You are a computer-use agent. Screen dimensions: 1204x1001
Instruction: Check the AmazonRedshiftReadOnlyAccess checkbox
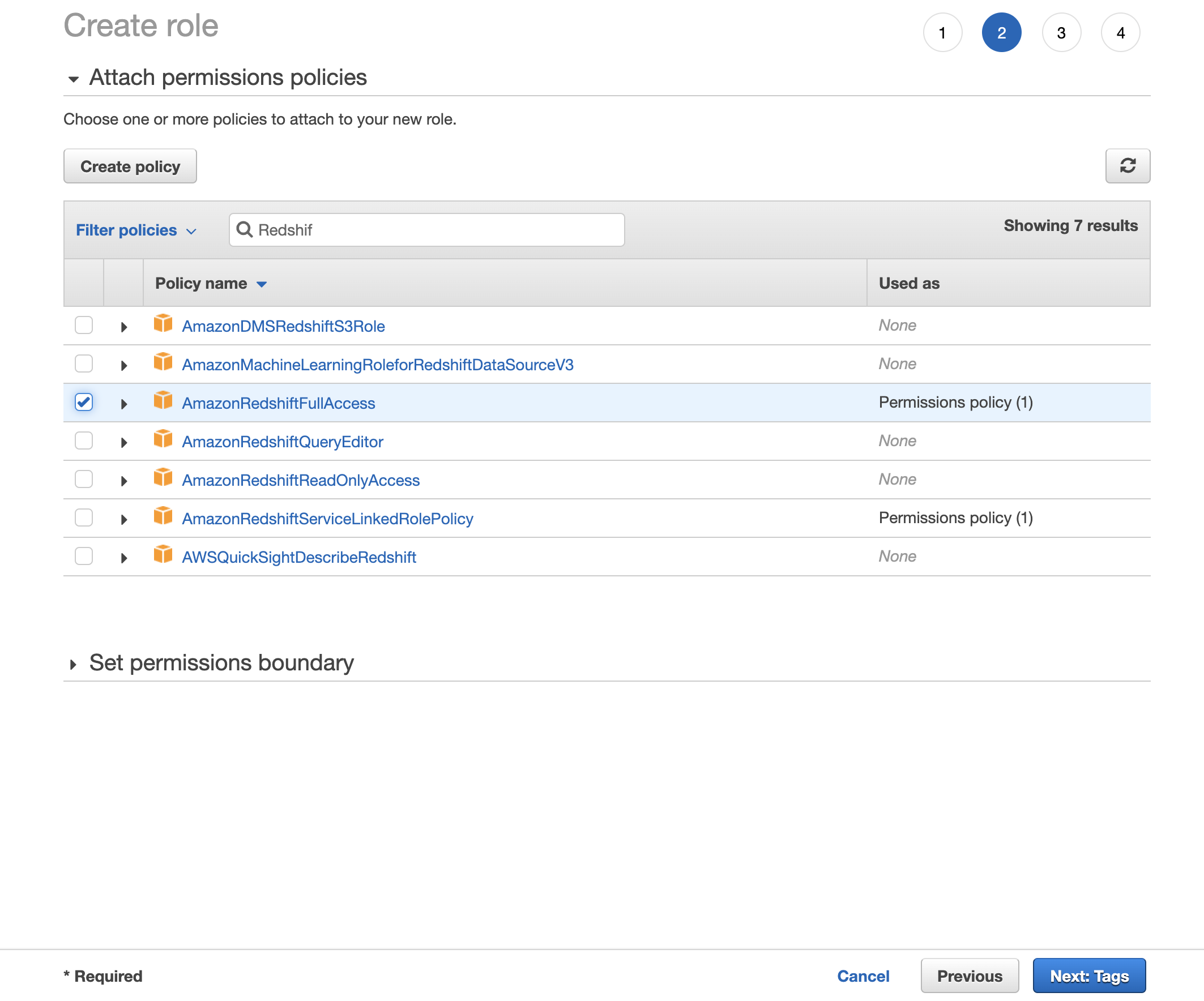[x=84, y=479]
